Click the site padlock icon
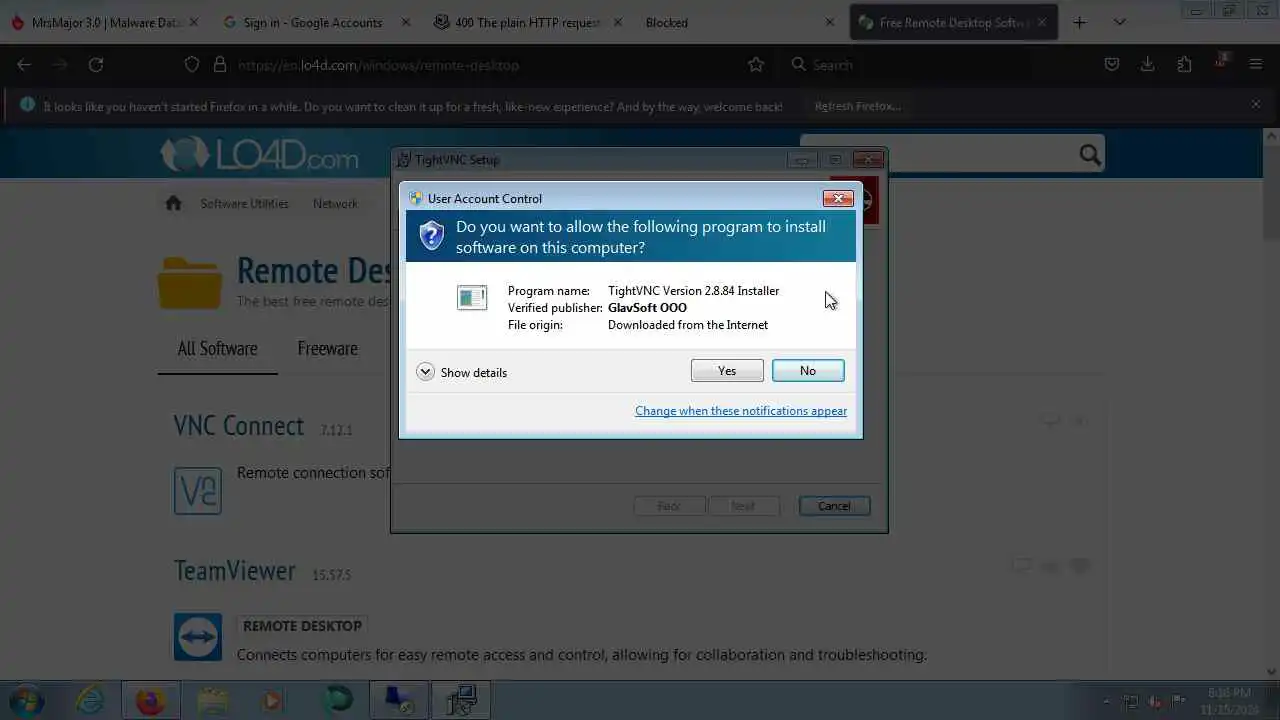Screen dimensions: 1280x720 pyautogui.click(x=220, y=64)
